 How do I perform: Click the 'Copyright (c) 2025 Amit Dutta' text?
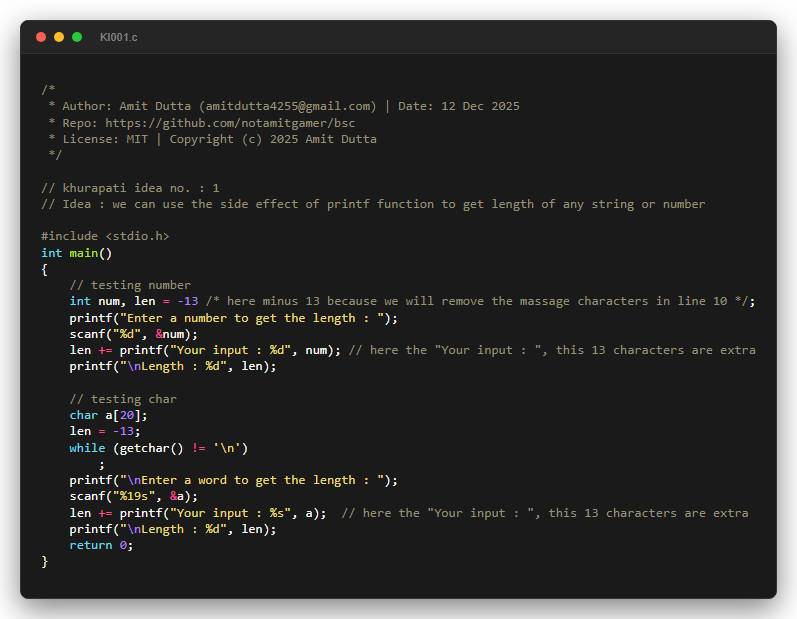pos(273,139)
